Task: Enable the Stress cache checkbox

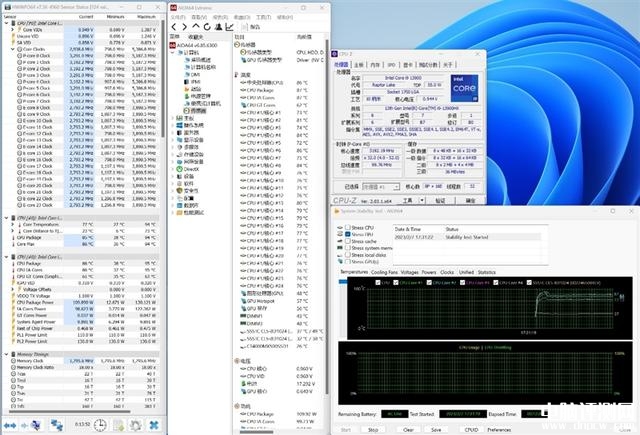Action: [x=348, y=241]
